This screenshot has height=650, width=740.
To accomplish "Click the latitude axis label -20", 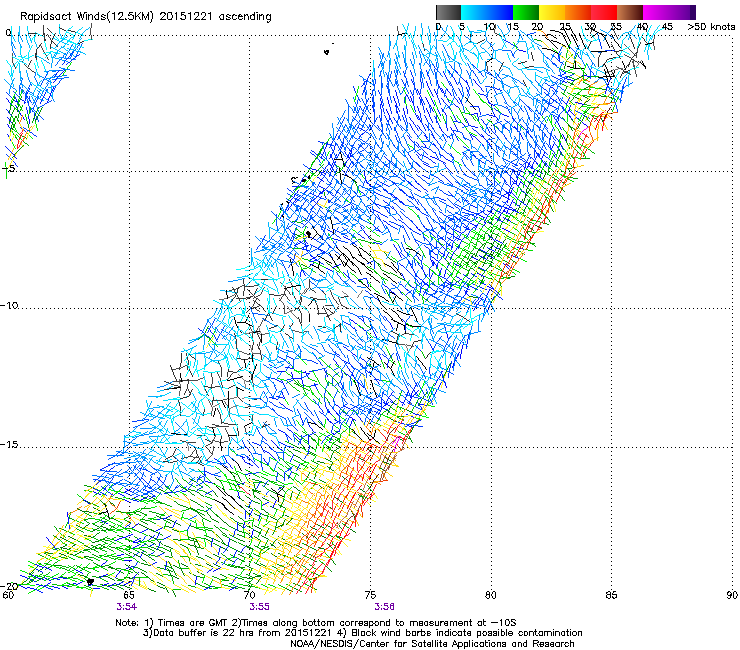I will click(x=9, y=586).
